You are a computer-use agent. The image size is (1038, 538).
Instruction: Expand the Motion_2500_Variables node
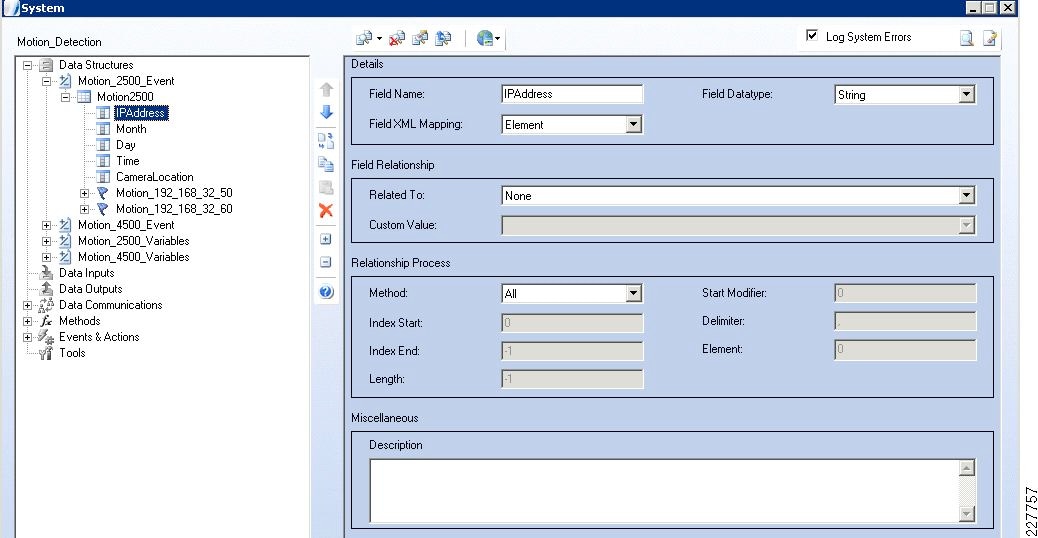tap(46, 242)
